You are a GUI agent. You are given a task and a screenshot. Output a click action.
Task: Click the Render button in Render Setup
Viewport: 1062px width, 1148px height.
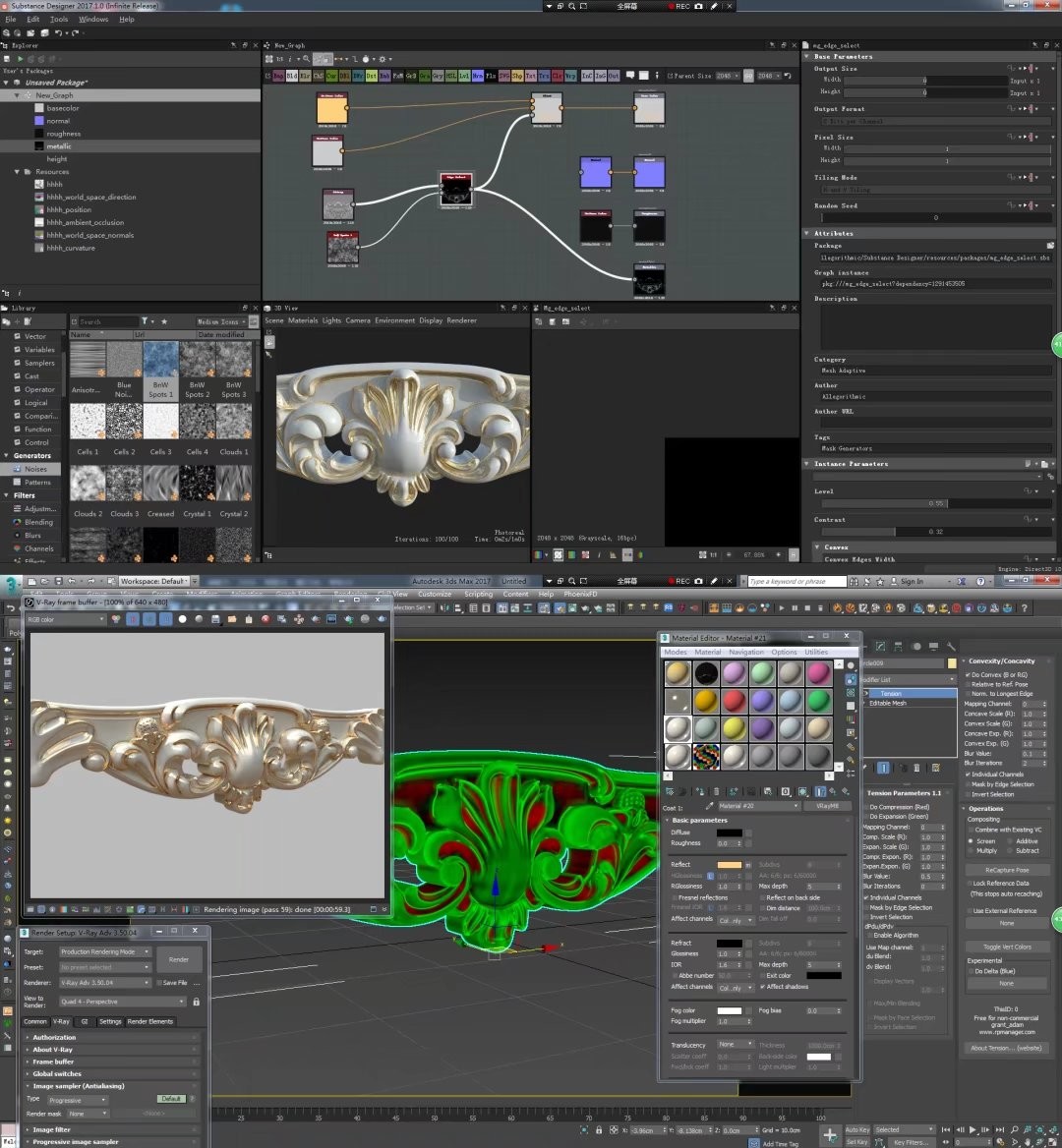coord(179,960)
